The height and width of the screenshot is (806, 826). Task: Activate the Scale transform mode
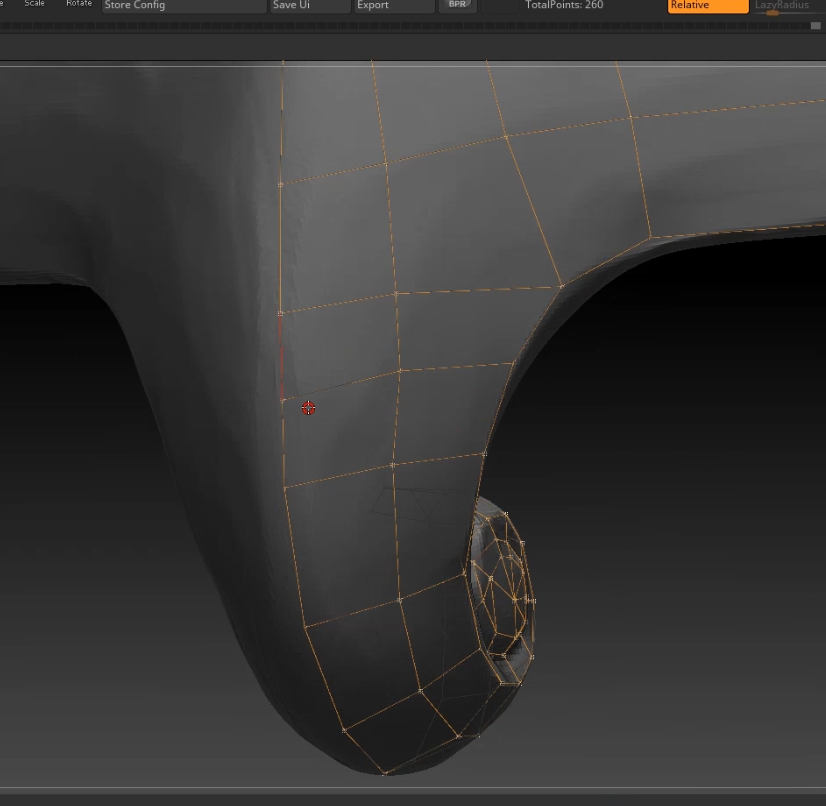[35, 4]
